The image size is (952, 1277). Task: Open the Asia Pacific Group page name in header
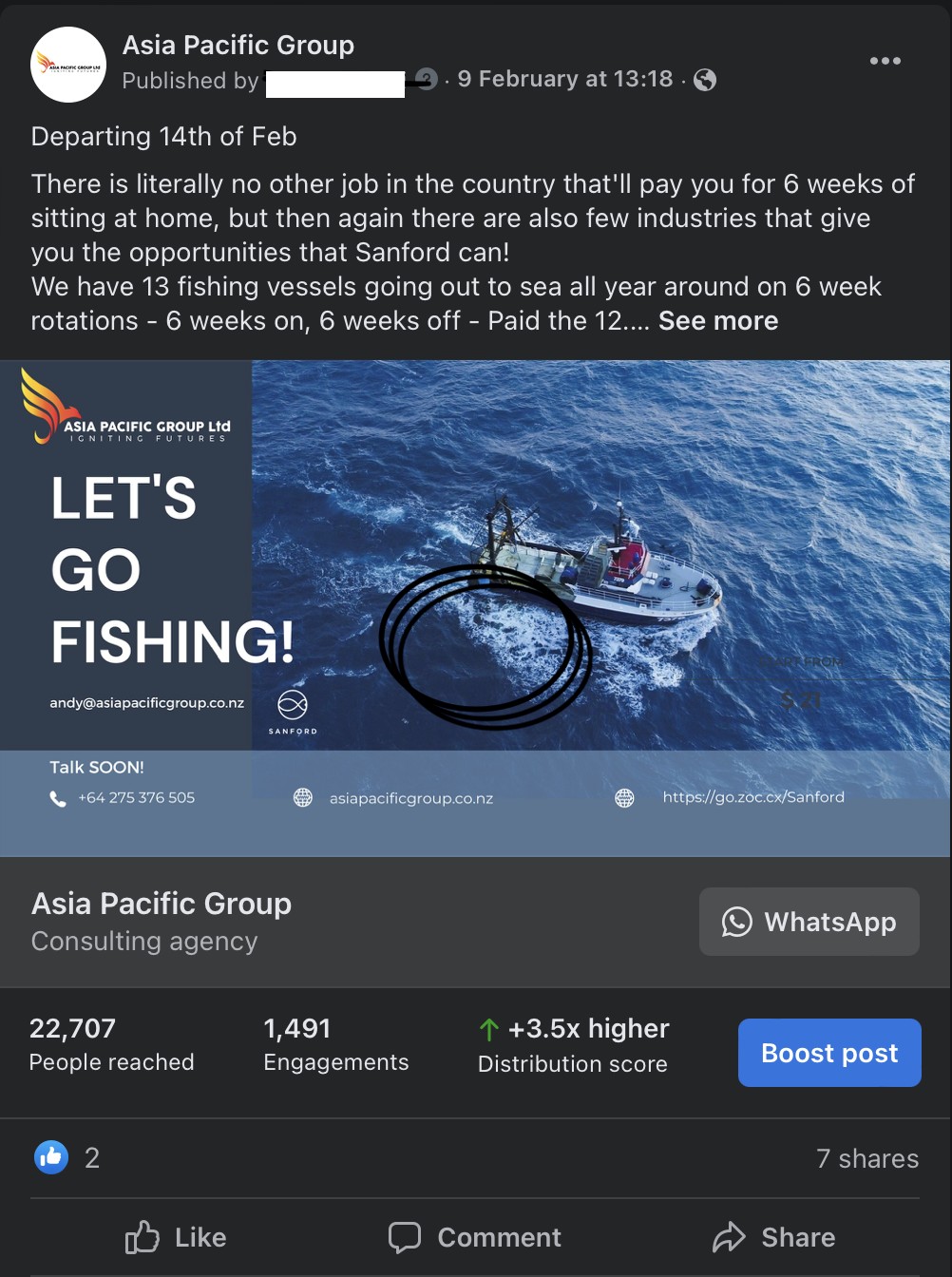238,45
